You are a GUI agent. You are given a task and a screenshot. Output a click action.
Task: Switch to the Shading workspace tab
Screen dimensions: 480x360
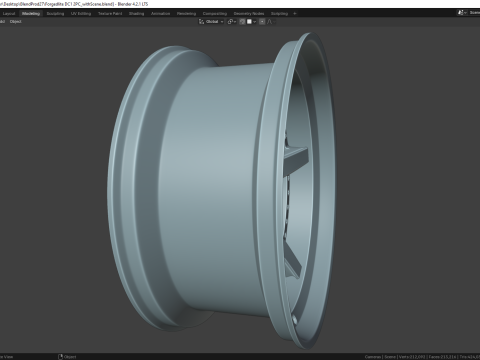pos(137,14)
